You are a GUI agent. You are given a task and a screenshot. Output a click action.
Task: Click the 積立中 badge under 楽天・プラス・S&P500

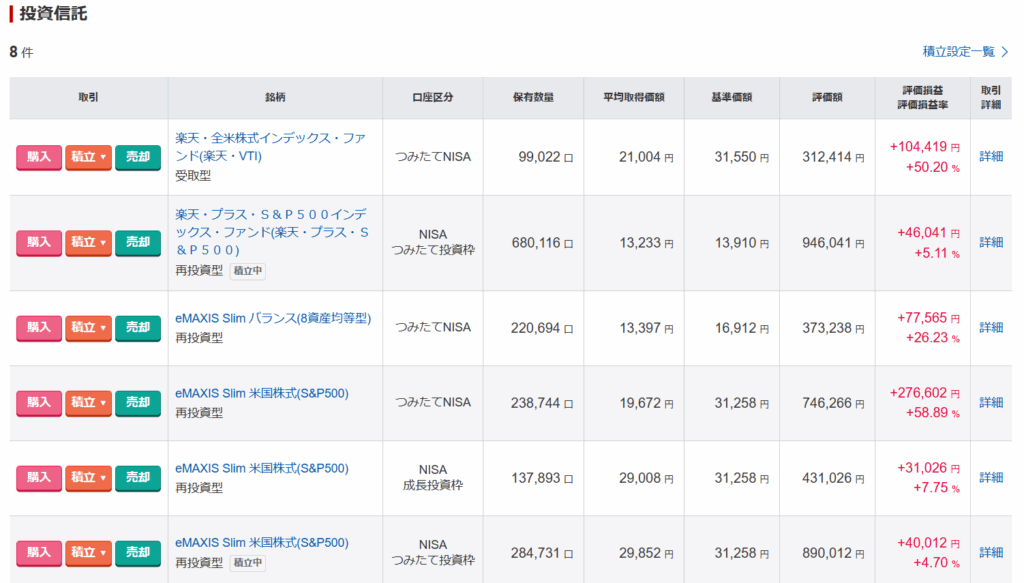(248, 271)
